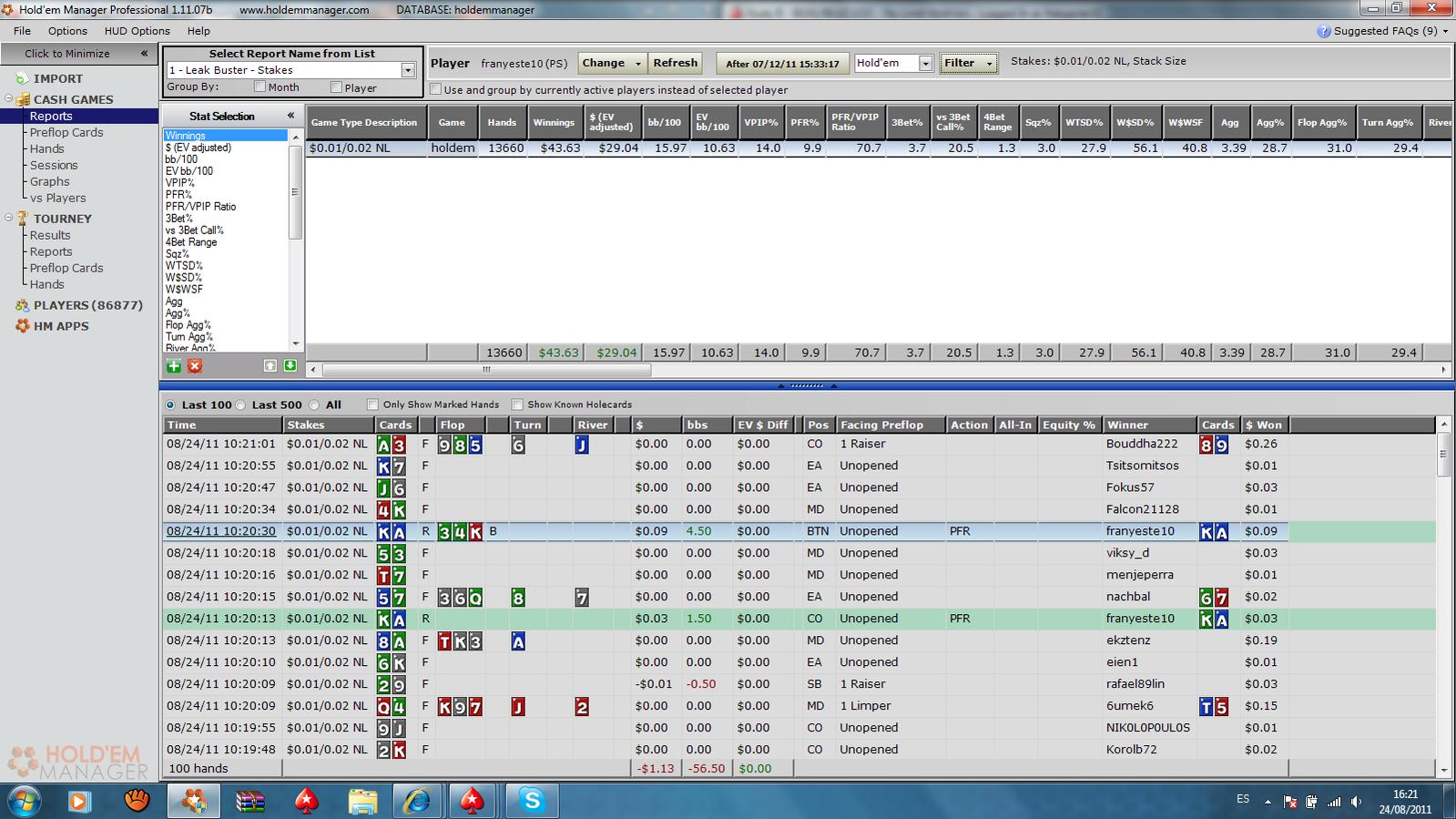Viewport: 1456px width, 819px height.
Task: Open the HM APPS section
Action: click(61, 325)
